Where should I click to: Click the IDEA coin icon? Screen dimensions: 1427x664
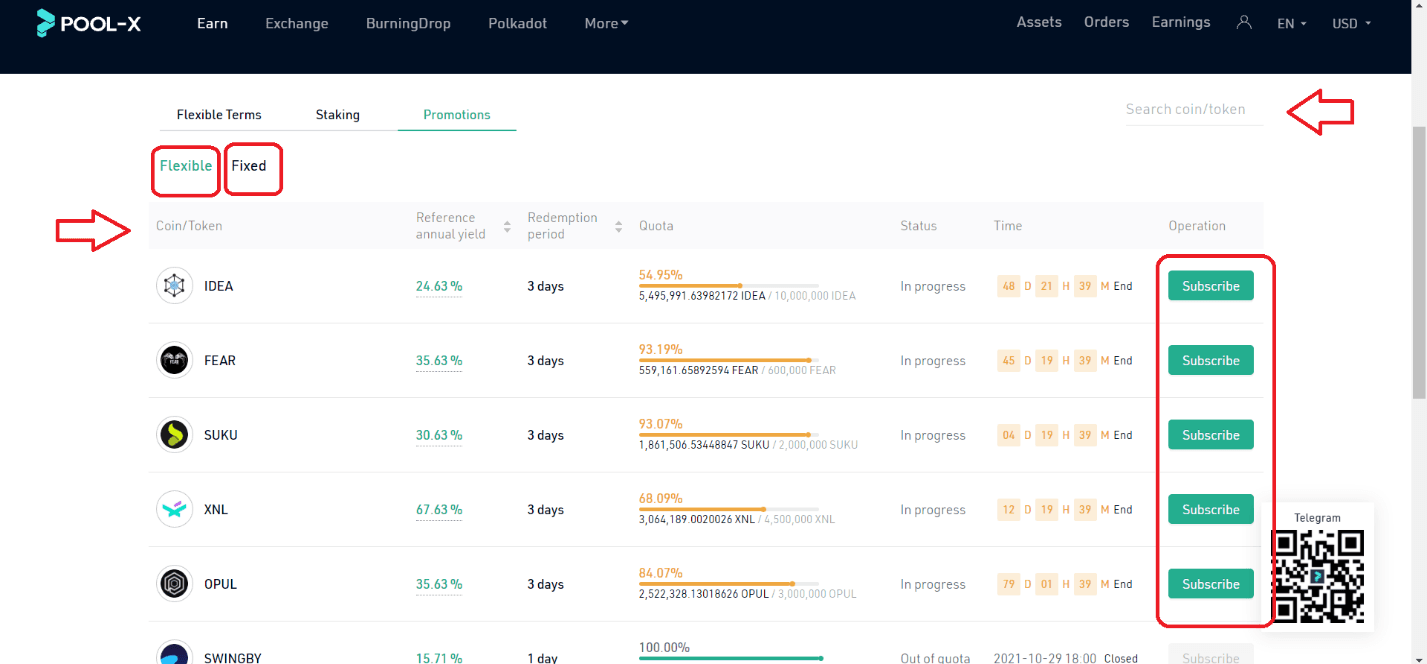pyautogui.click(x=175, y=286)
